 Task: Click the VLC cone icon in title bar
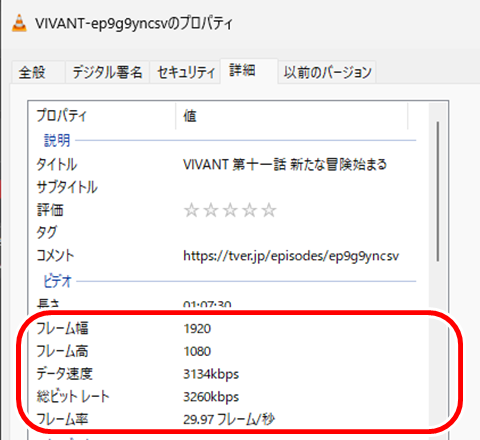point(19,23)
